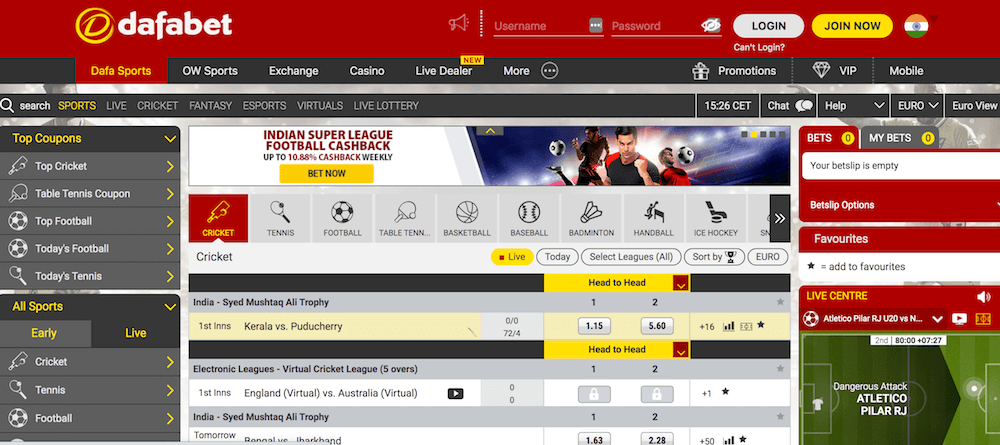Image resolution: width=1000 pixels, height=445 pixels.
Task: Toggle password visibility eye icon
Action: (x=710, y=26)
